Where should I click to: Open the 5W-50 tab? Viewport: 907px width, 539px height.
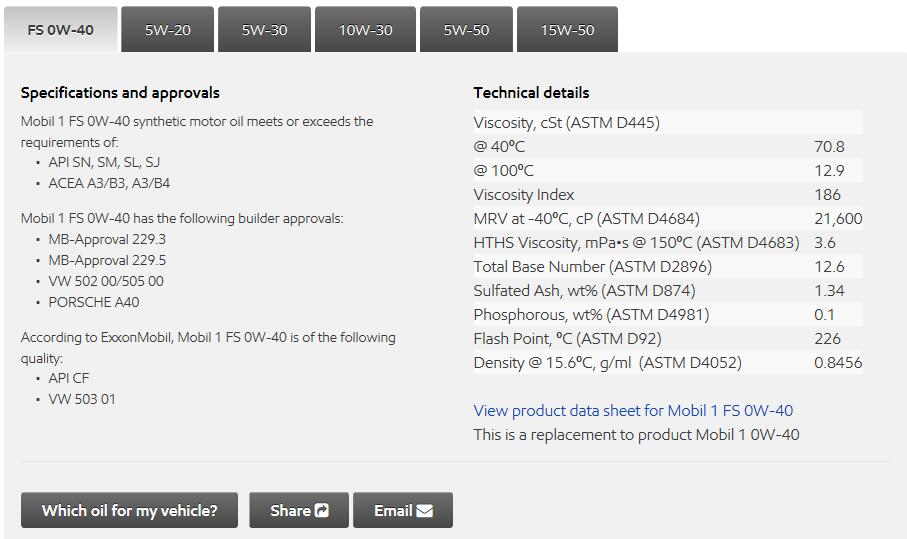(x=466, y=29)
